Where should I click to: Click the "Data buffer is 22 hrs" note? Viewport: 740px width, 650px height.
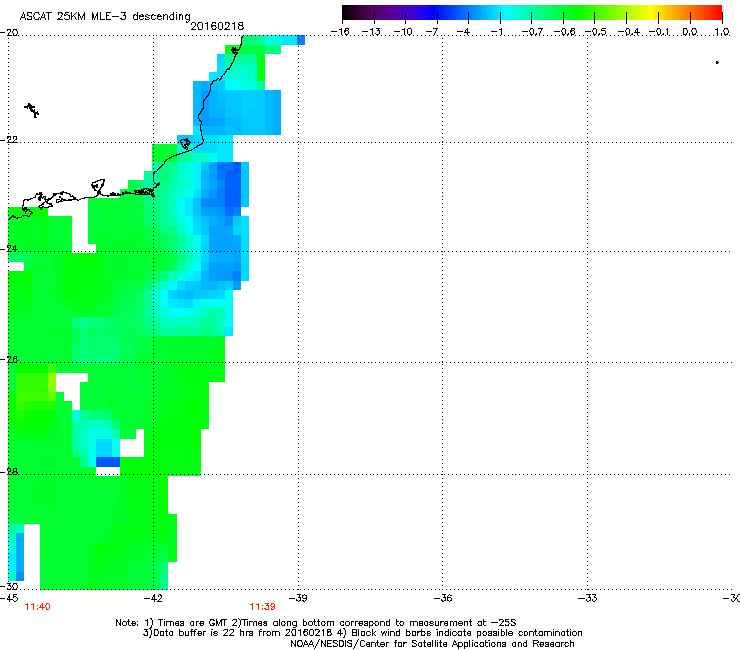(191, 633)
